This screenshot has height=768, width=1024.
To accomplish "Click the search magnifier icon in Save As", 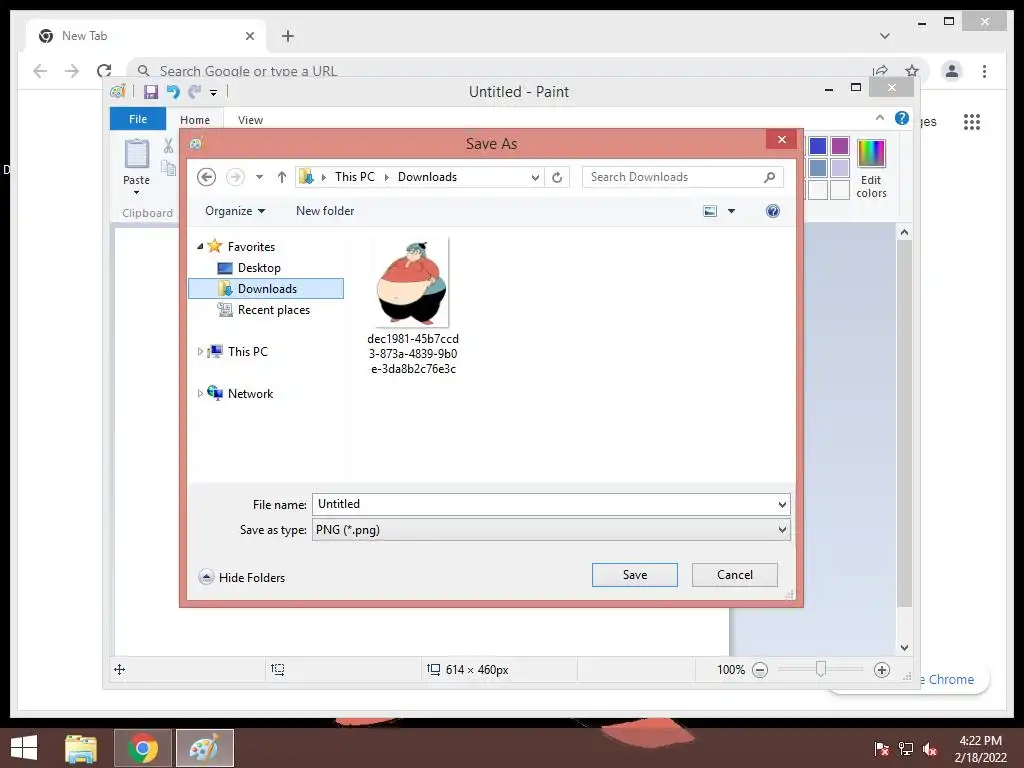I will (x=769, y=177).
